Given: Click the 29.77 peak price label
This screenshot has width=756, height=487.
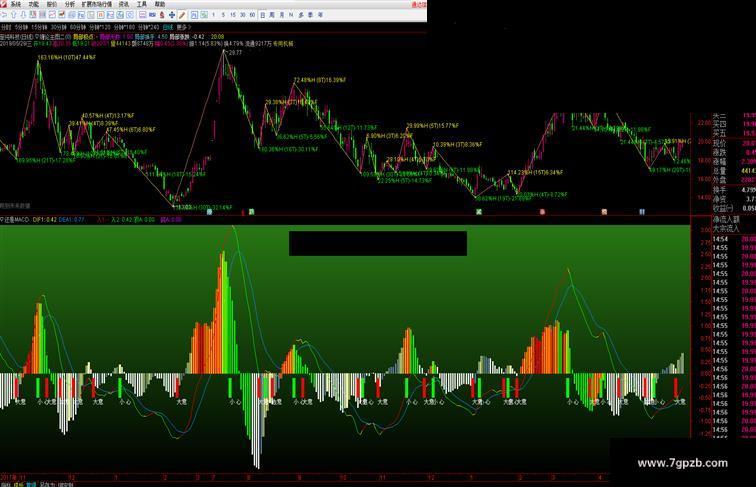Looking at the screenshot, I should pos(235,53).
